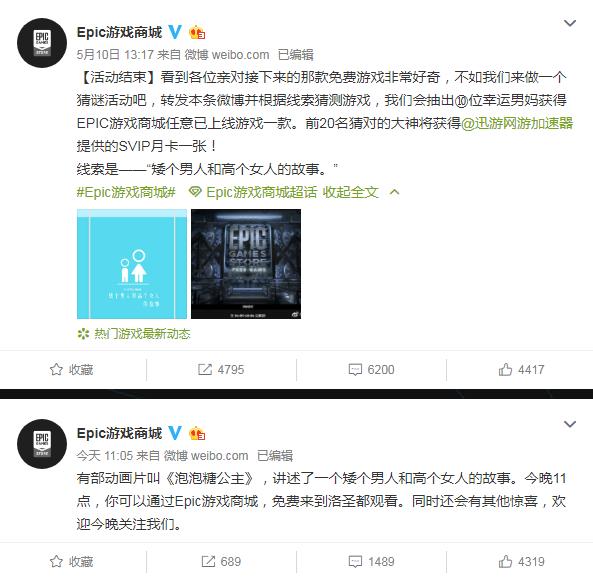Like the second post with 4319 likes

pyautogui.click(x=521, y=562)
